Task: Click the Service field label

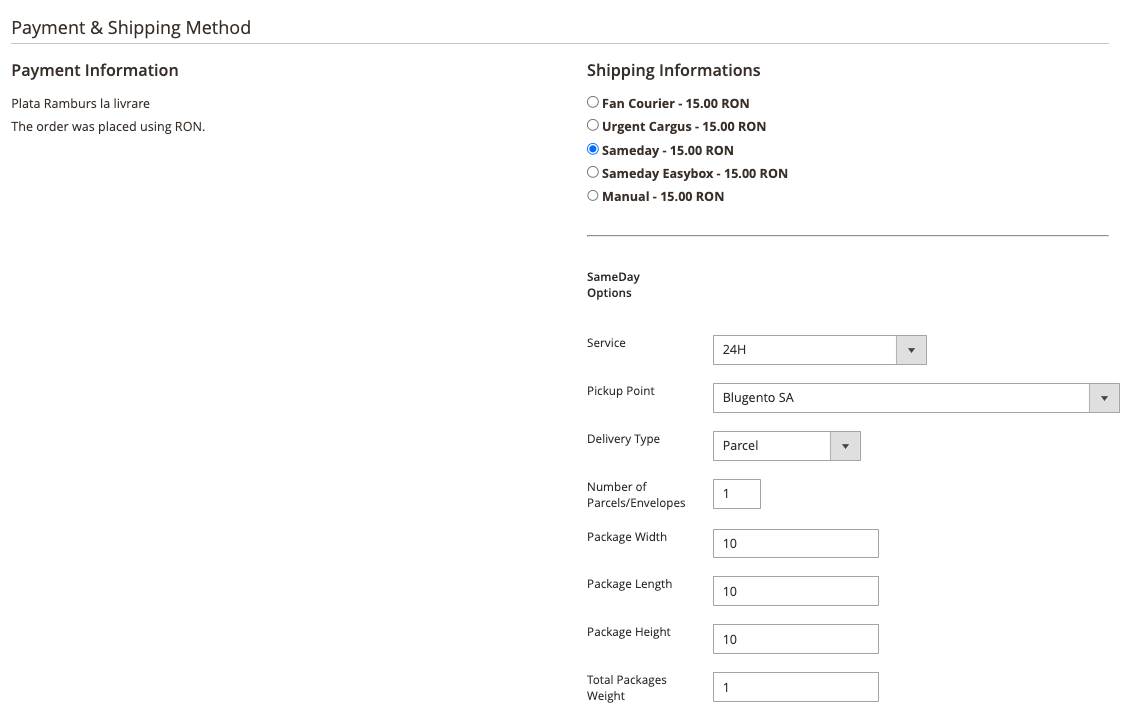Action: (x=606, y=343)
